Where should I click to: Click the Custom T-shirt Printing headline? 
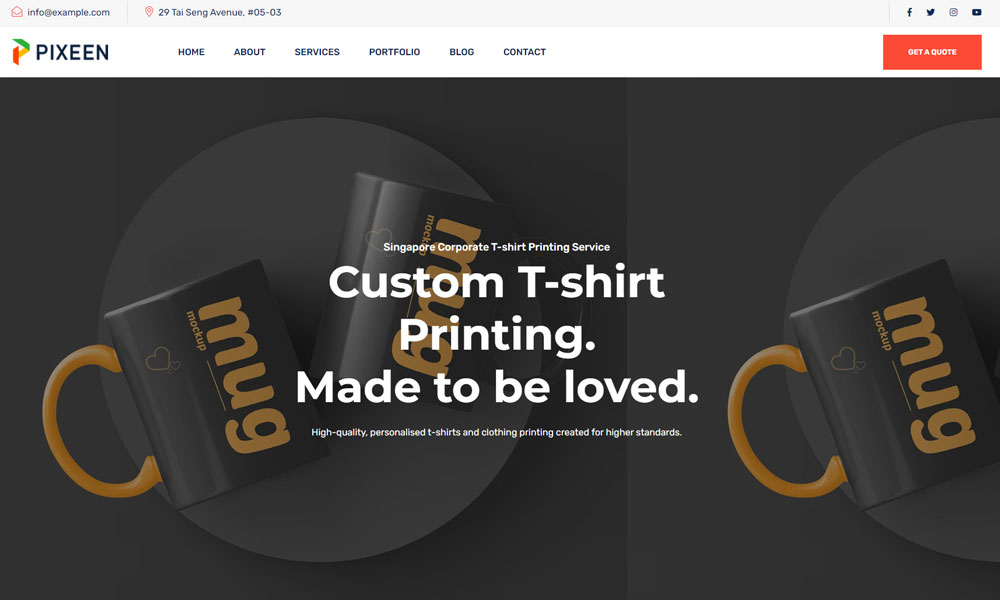497,308
